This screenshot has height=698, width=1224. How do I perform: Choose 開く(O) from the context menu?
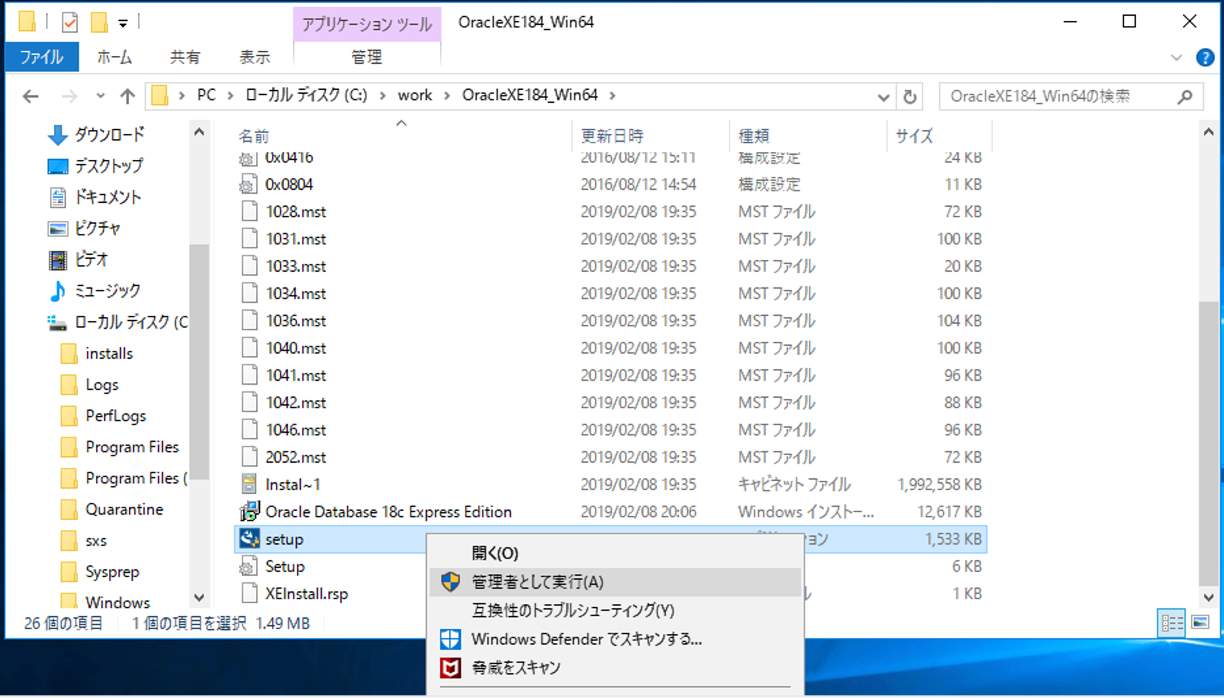click(x=615, y=553)
